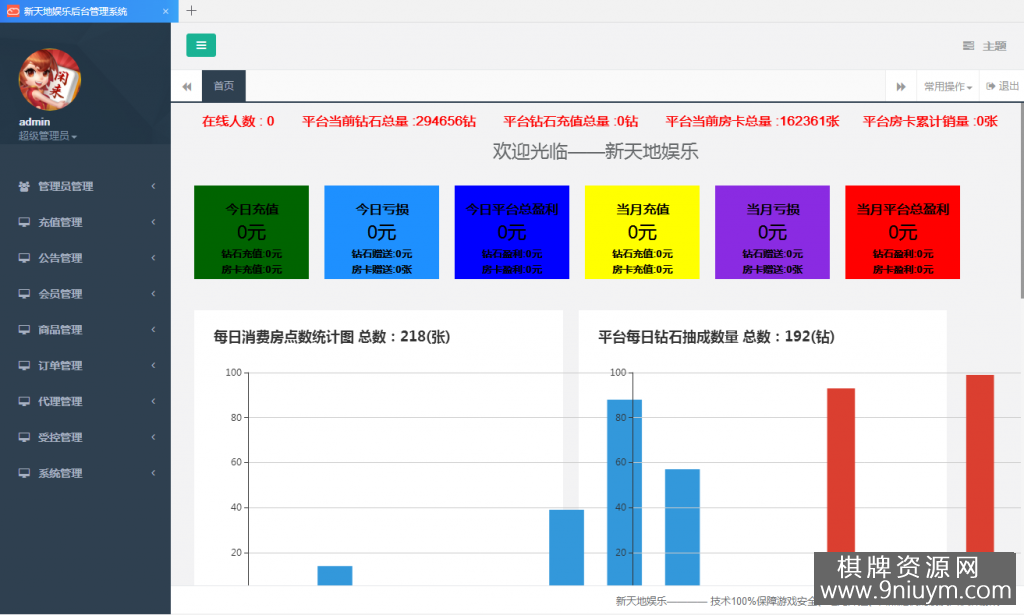Expand the 公告管理 sidebar menu
Screen dimensions: 1024x615
click(x=85, y=258)
